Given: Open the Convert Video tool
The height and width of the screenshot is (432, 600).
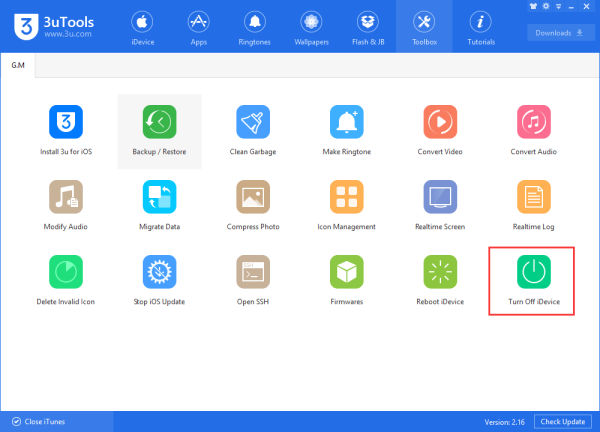Looking at the screenshot, I should tap(441, 122).
